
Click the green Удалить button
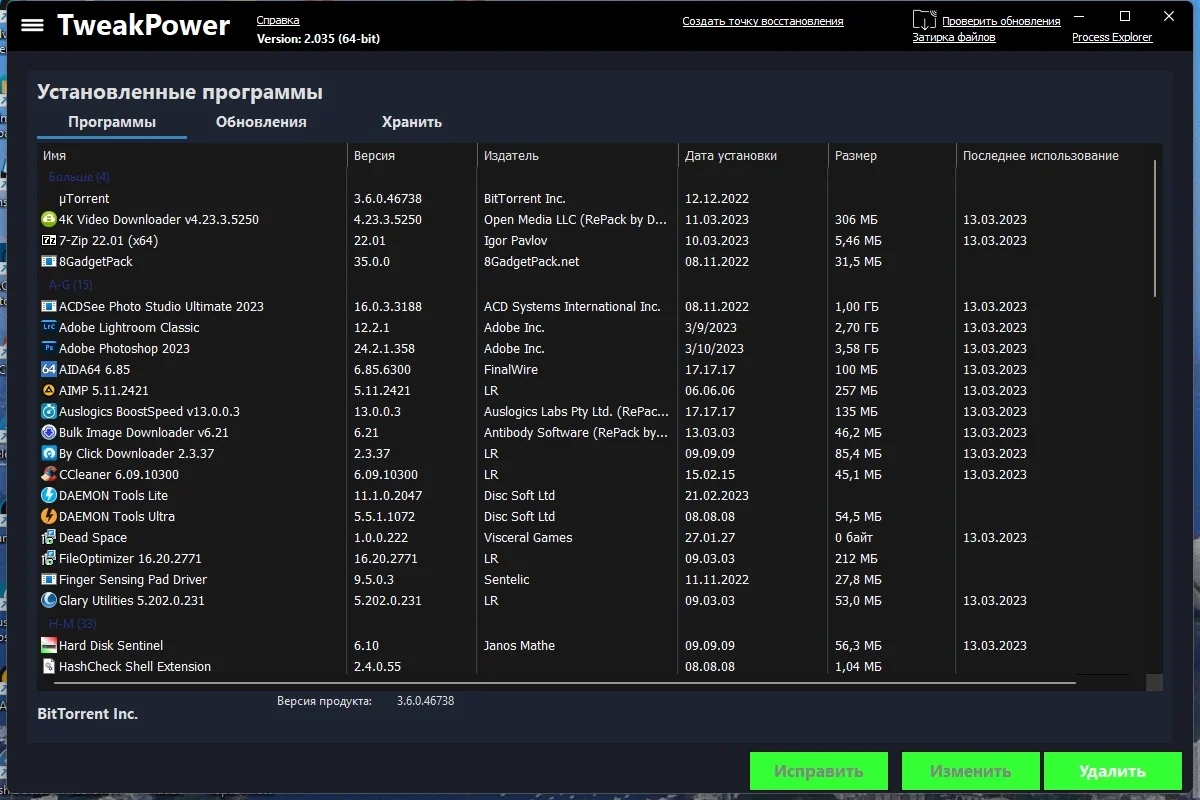[1113, 771]
